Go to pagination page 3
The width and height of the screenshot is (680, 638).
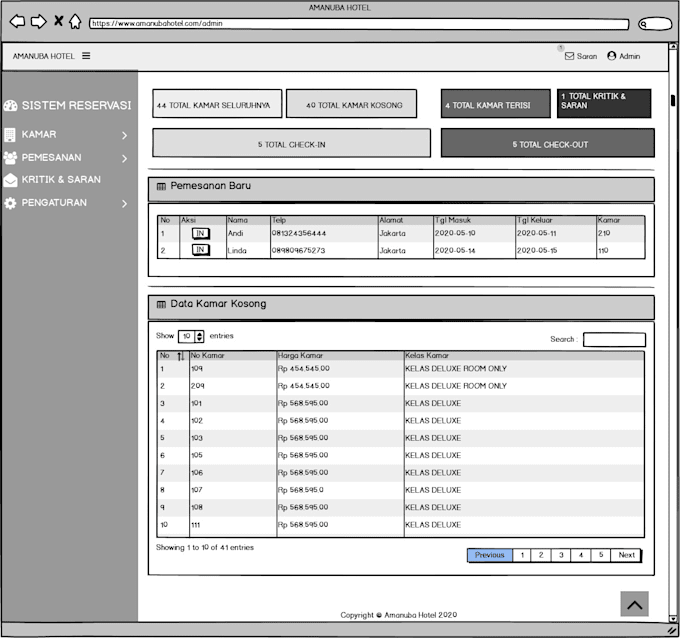[x=561, y=555]
